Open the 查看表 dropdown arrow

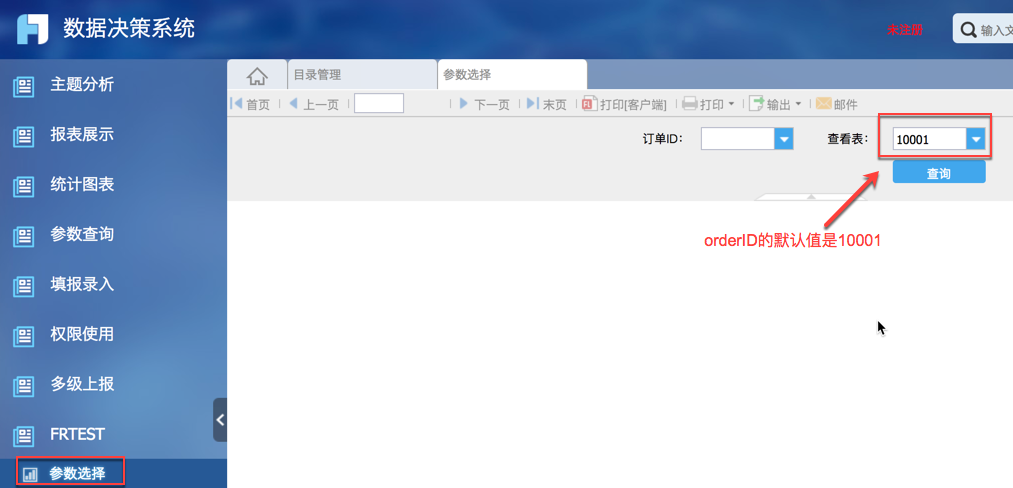(x=976, y=138)
